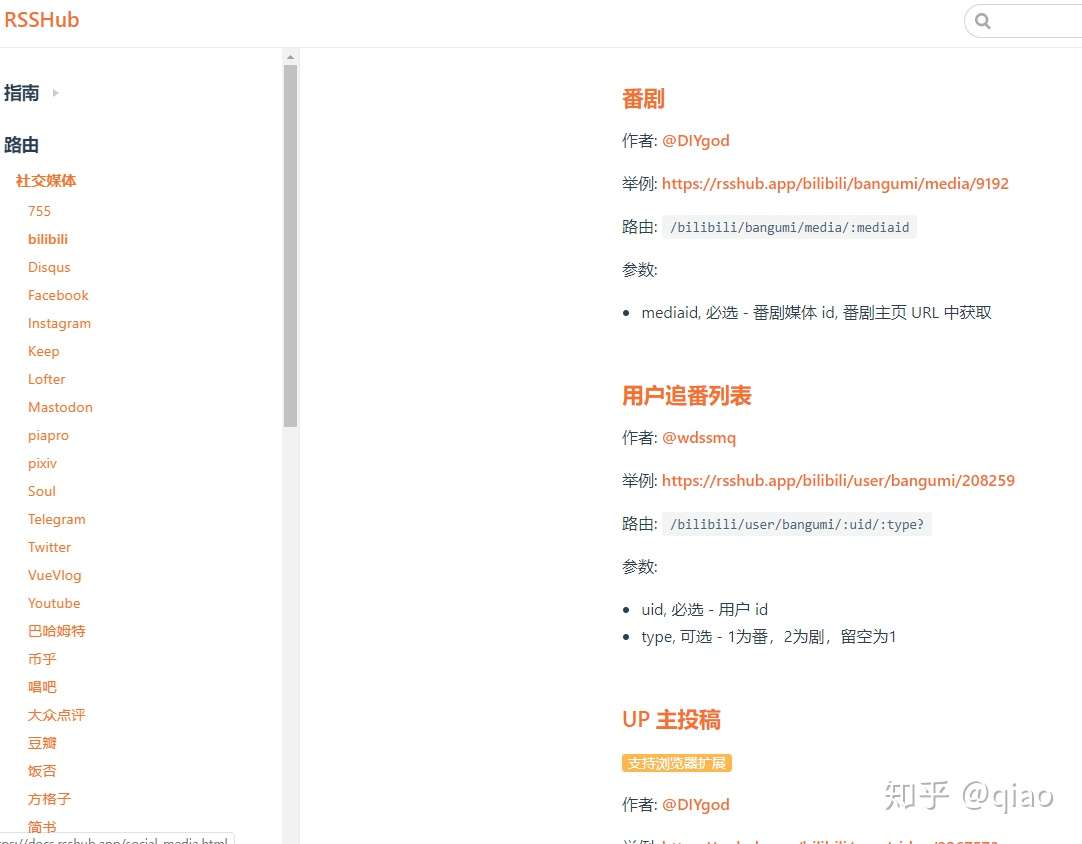This screenshot has height=844, width=1082.
Task: Open @DIYgod author link under UP 主投稿
Action: click(696, 805)
